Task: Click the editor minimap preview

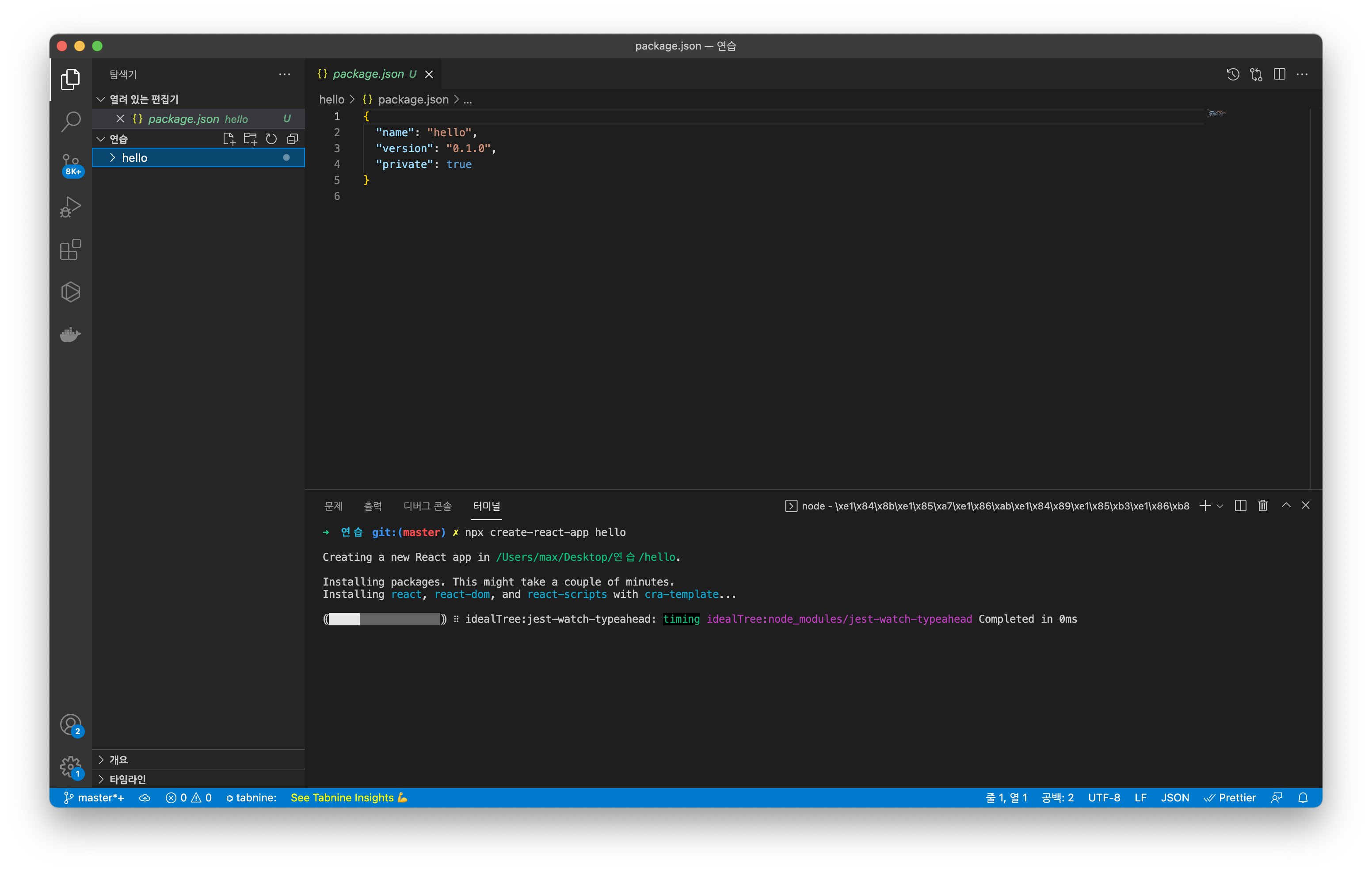Action: (x=1216, y=114)
